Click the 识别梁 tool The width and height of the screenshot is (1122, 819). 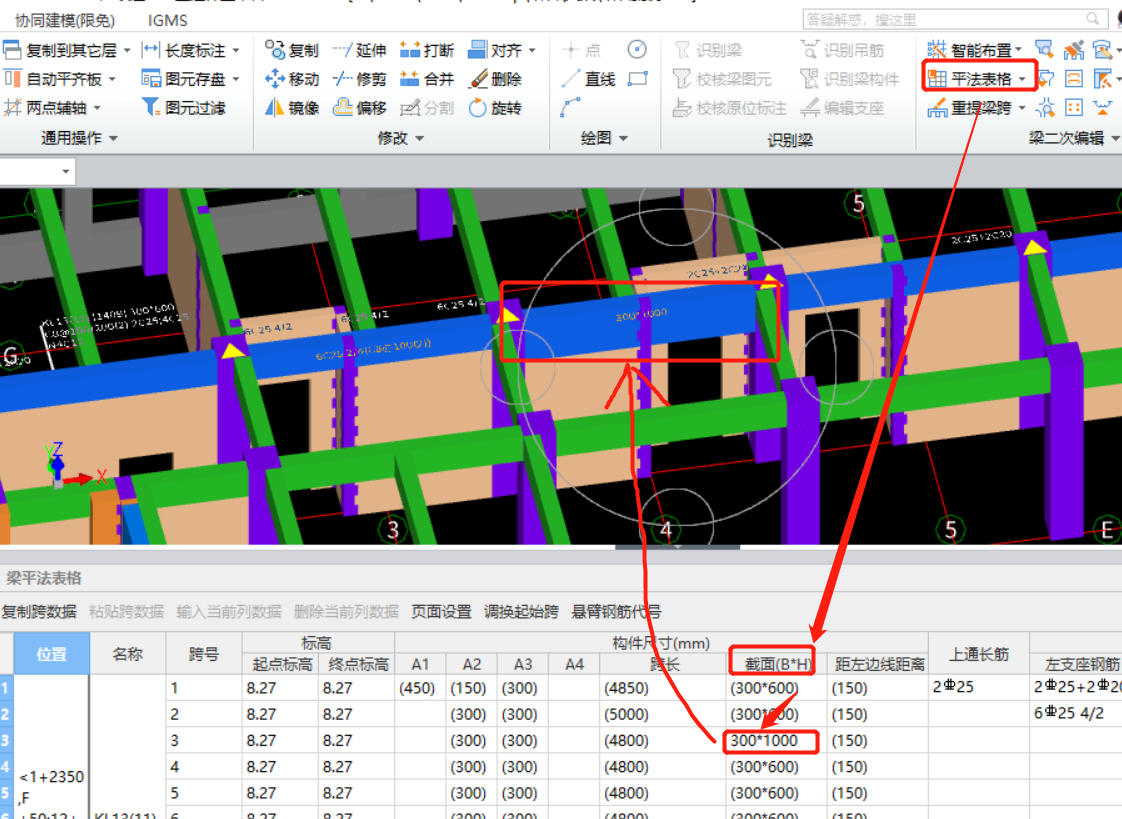click(708, 50)
